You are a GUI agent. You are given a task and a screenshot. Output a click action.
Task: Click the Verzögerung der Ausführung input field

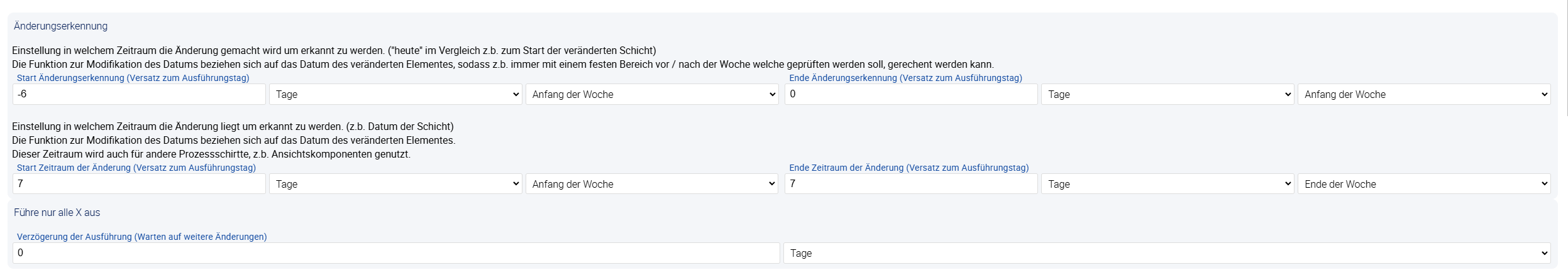[396, 253]
